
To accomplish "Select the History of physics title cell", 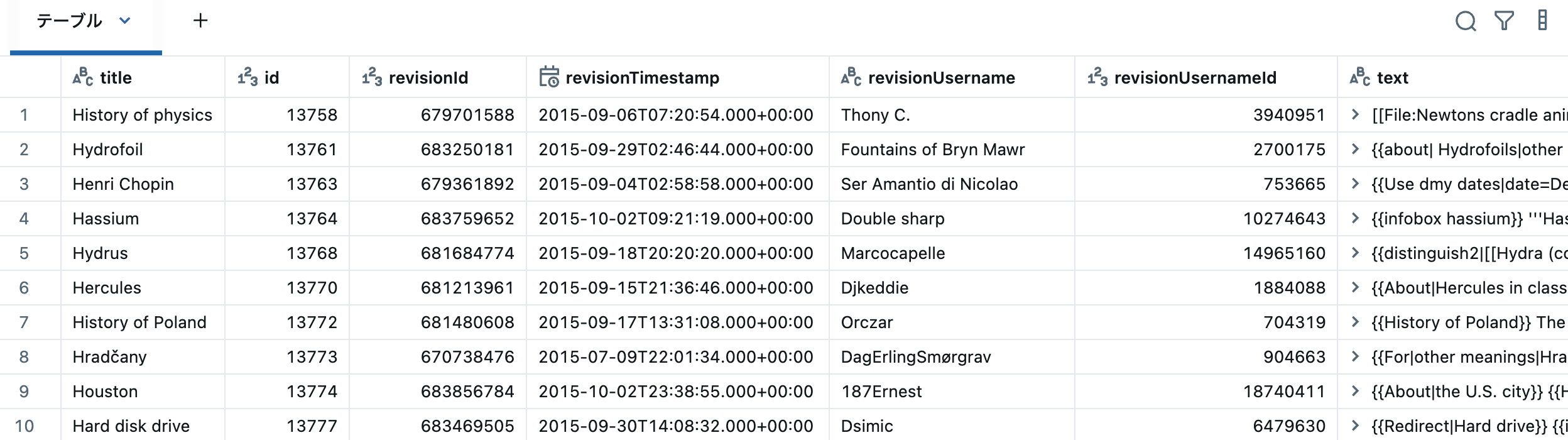I will [143, 115].
